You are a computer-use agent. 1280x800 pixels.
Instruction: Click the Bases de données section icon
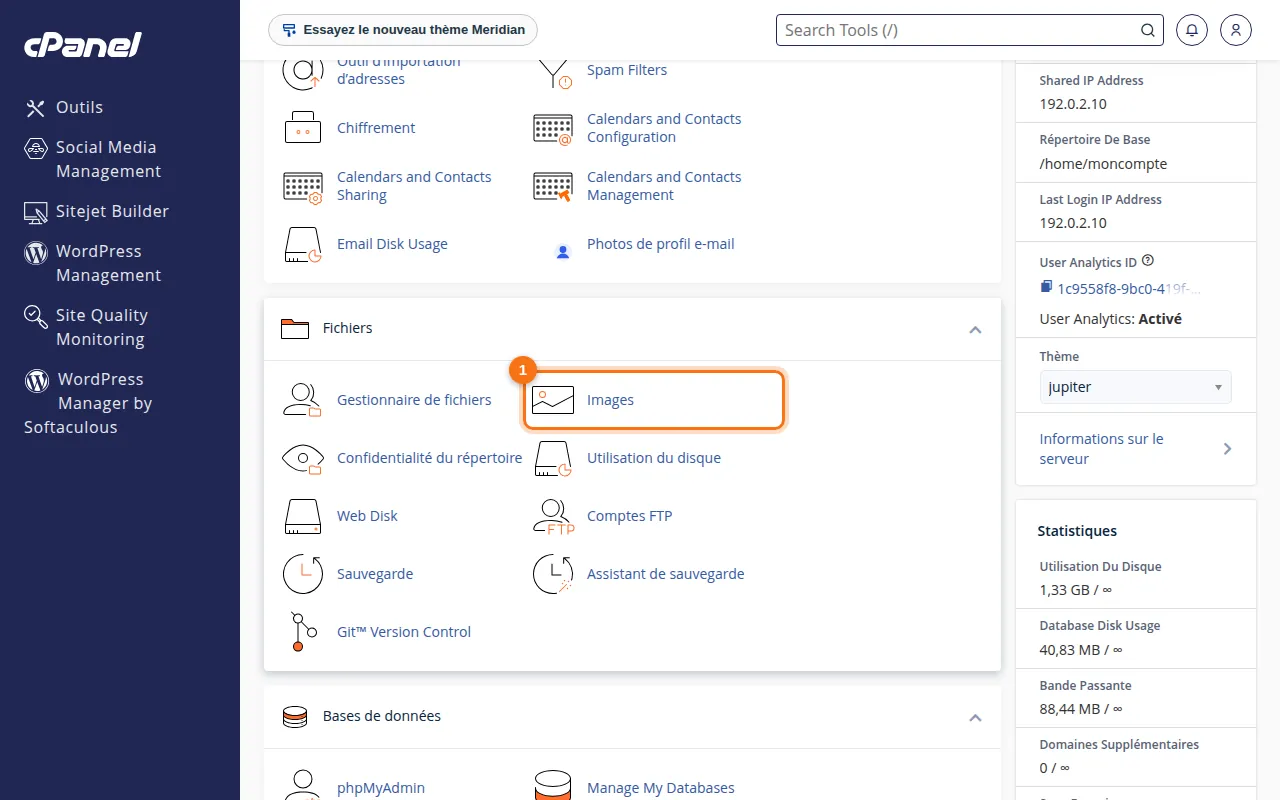tap(295, 717)
